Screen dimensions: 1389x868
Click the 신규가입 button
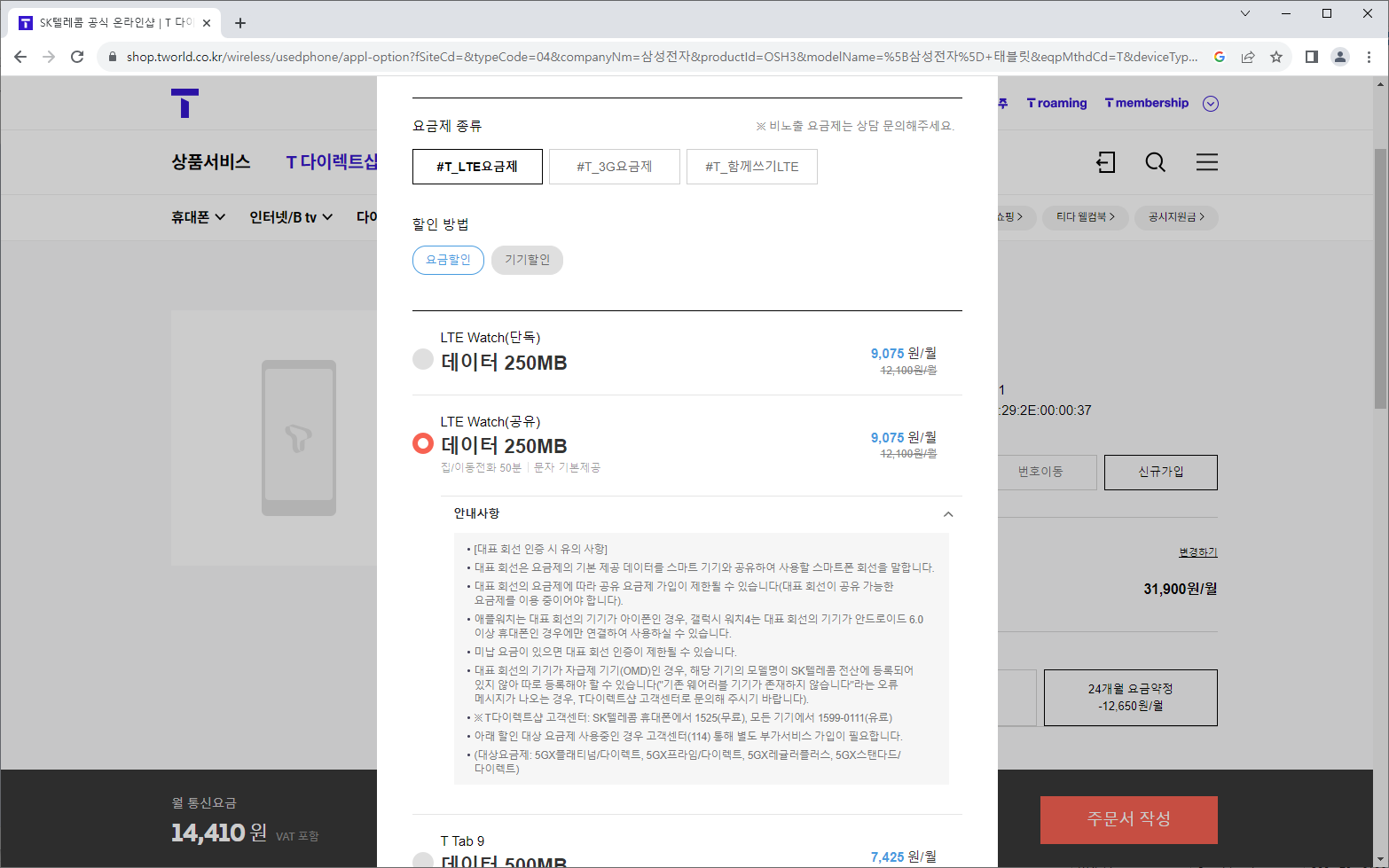[1161, 473]
